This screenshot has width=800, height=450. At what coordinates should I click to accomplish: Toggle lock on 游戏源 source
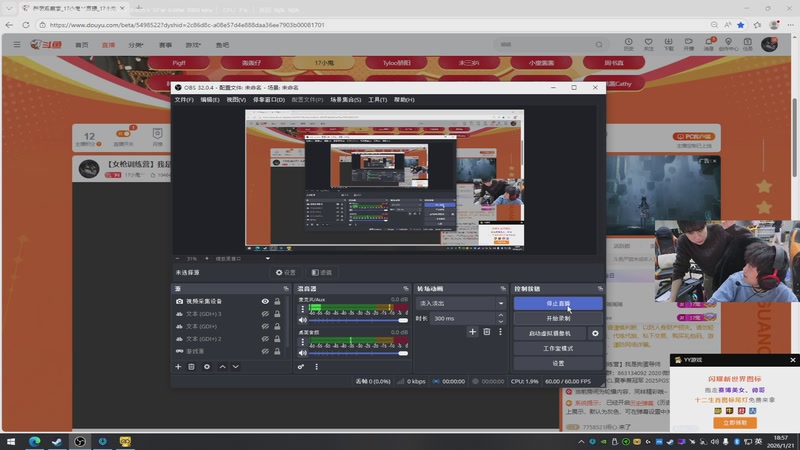[277, 352]
